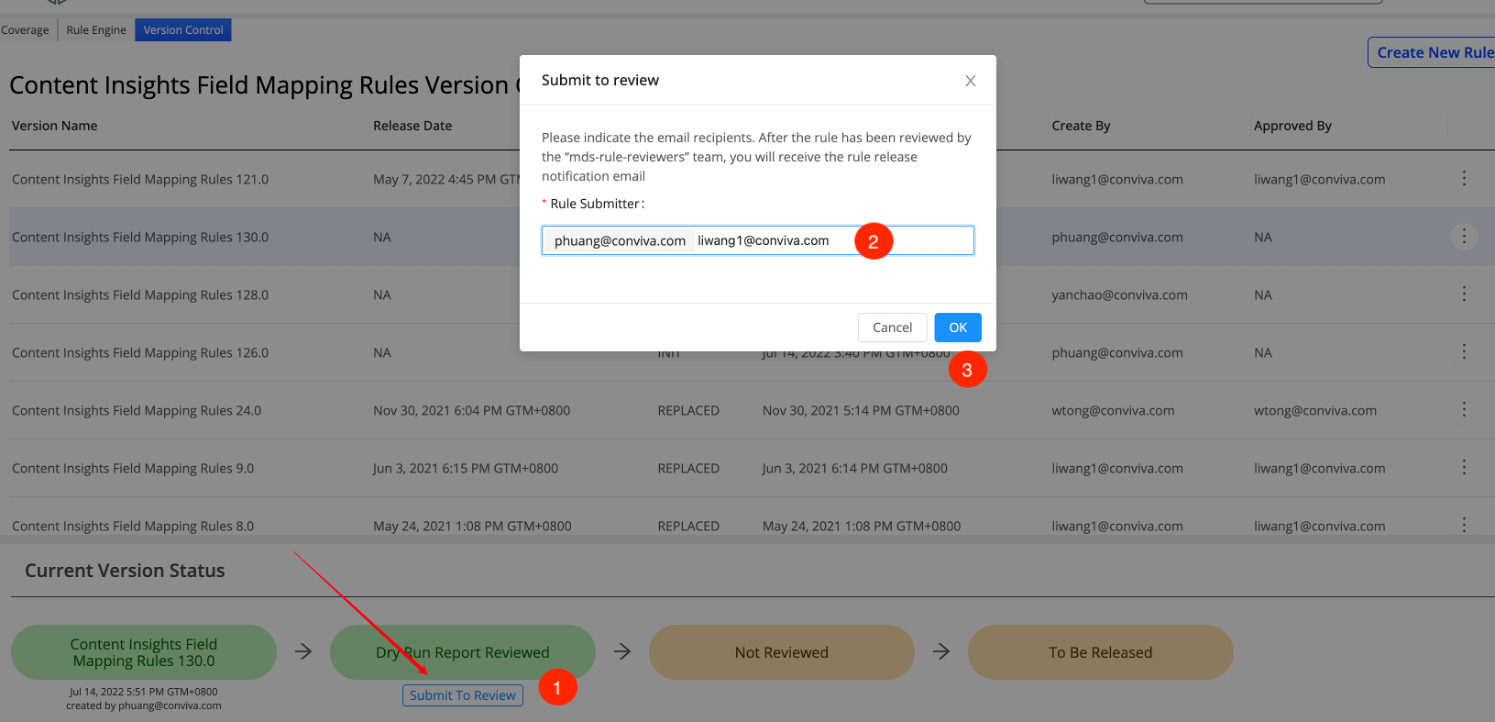Click the Version Name column header
Screen dimensions: 1495x722
pos(55,126)
